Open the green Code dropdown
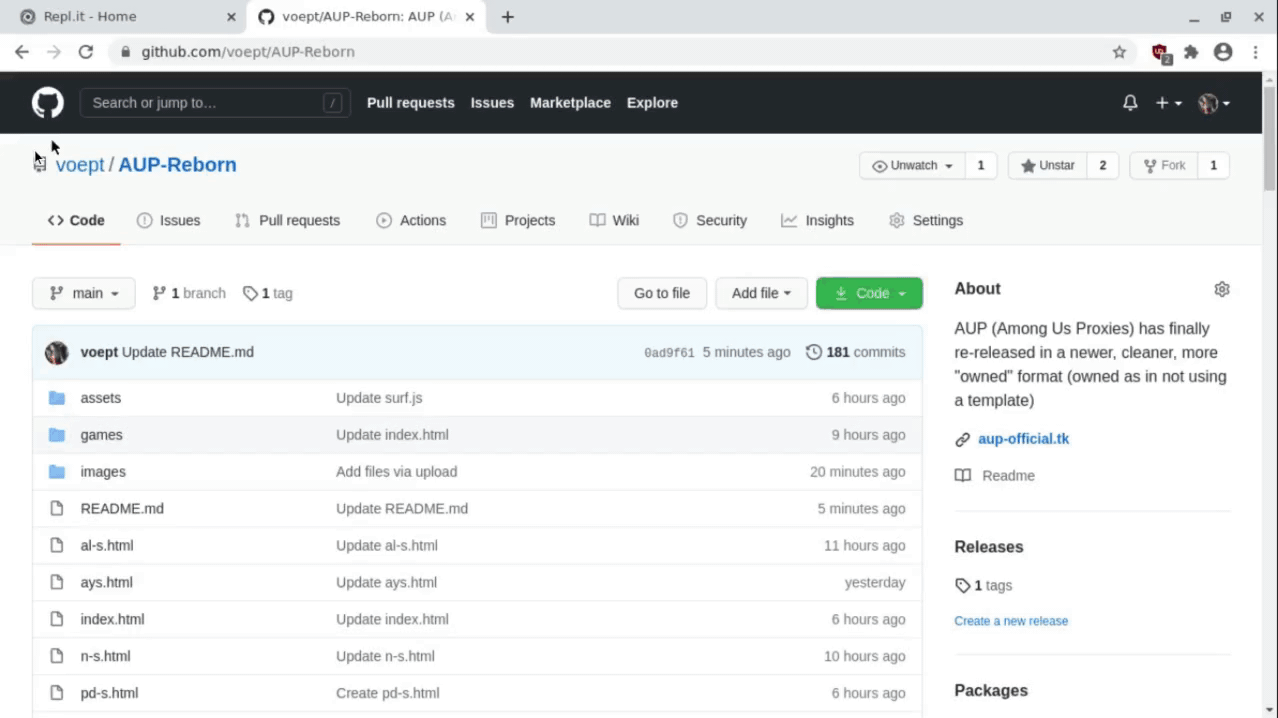Image resolution: width=1278 pixels, height=718 pixels. coord(869,293)
